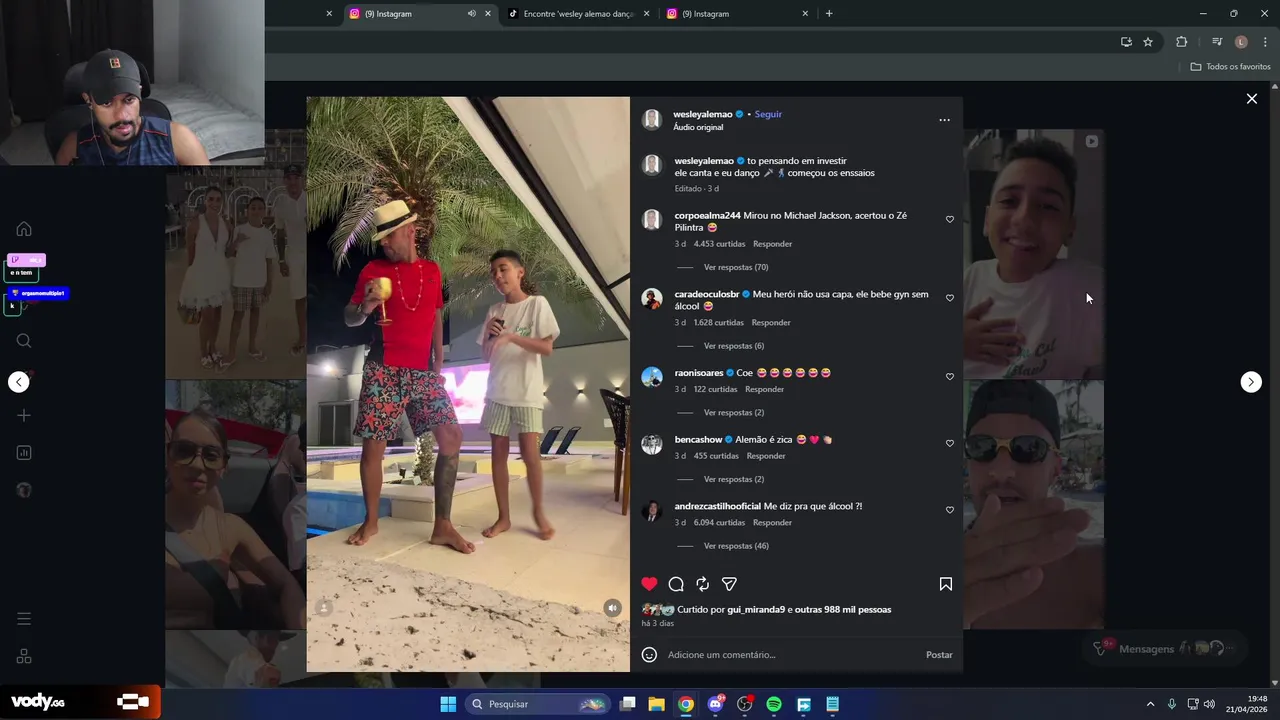Viewport: 1280px width, 720px height.
Task: Unmute the video with the speaker icon
Action: click(612, 608)
